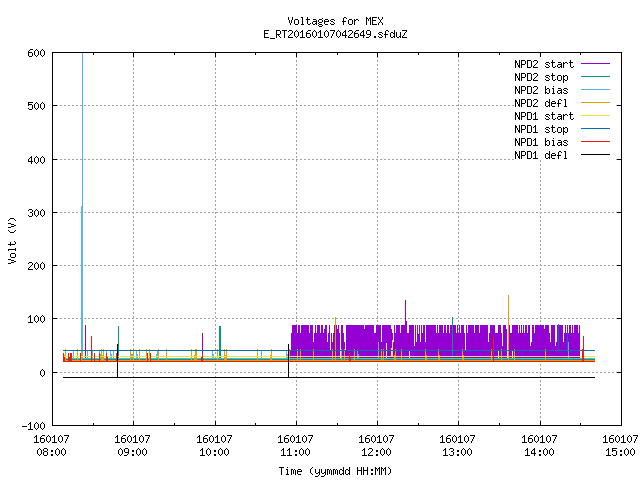The width and height of the screenshot is (640, 480).
Task: Click the chart title 'Voltages for MEX'
Action: tap(335, 21)
